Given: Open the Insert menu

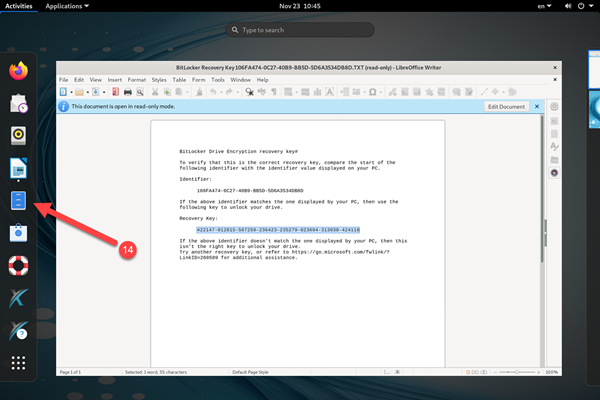Looking at the screenshot, I should click(115, 80).
